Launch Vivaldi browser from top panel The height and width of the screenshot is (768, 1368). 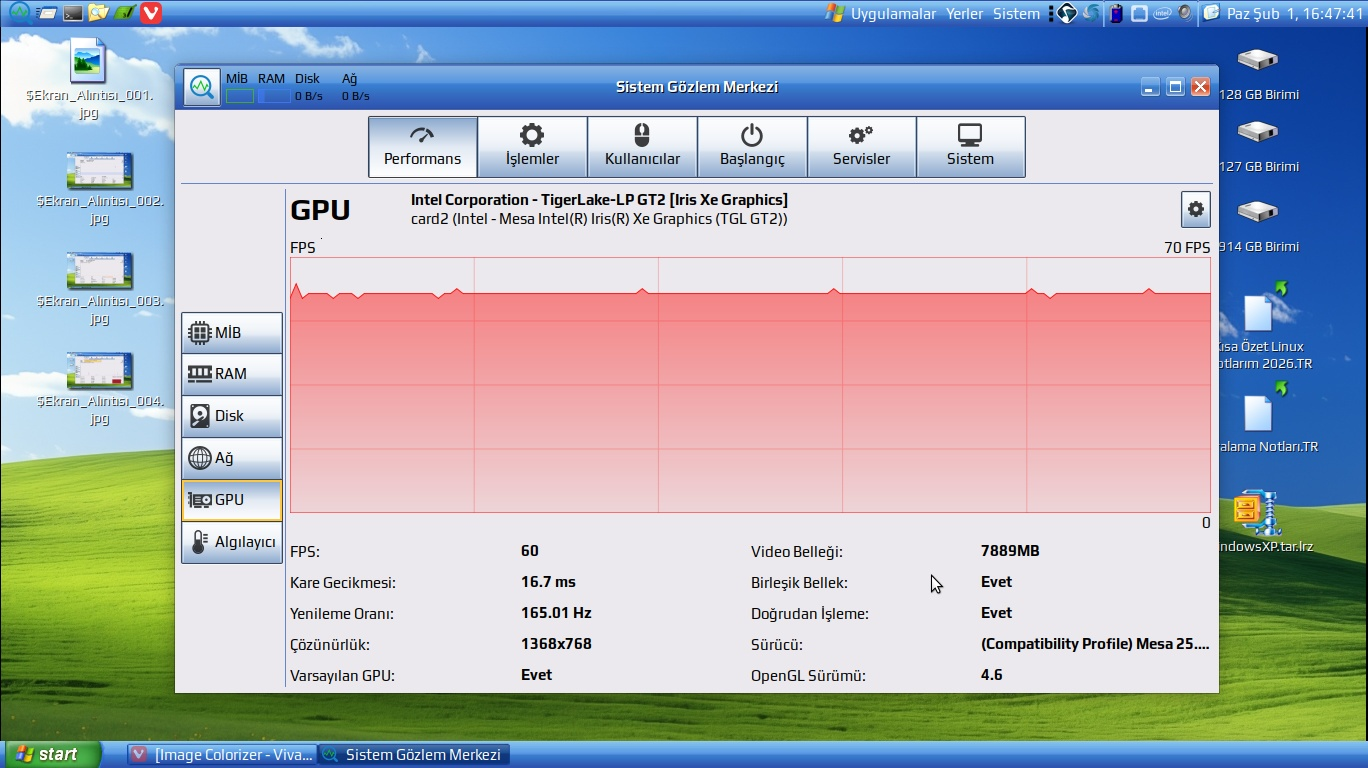[151, 13]
